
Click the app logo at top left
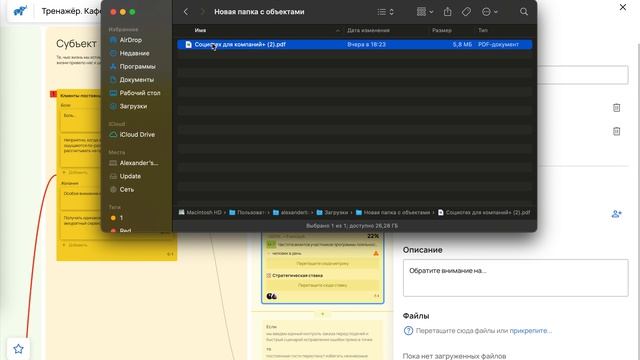click(20, 11)
